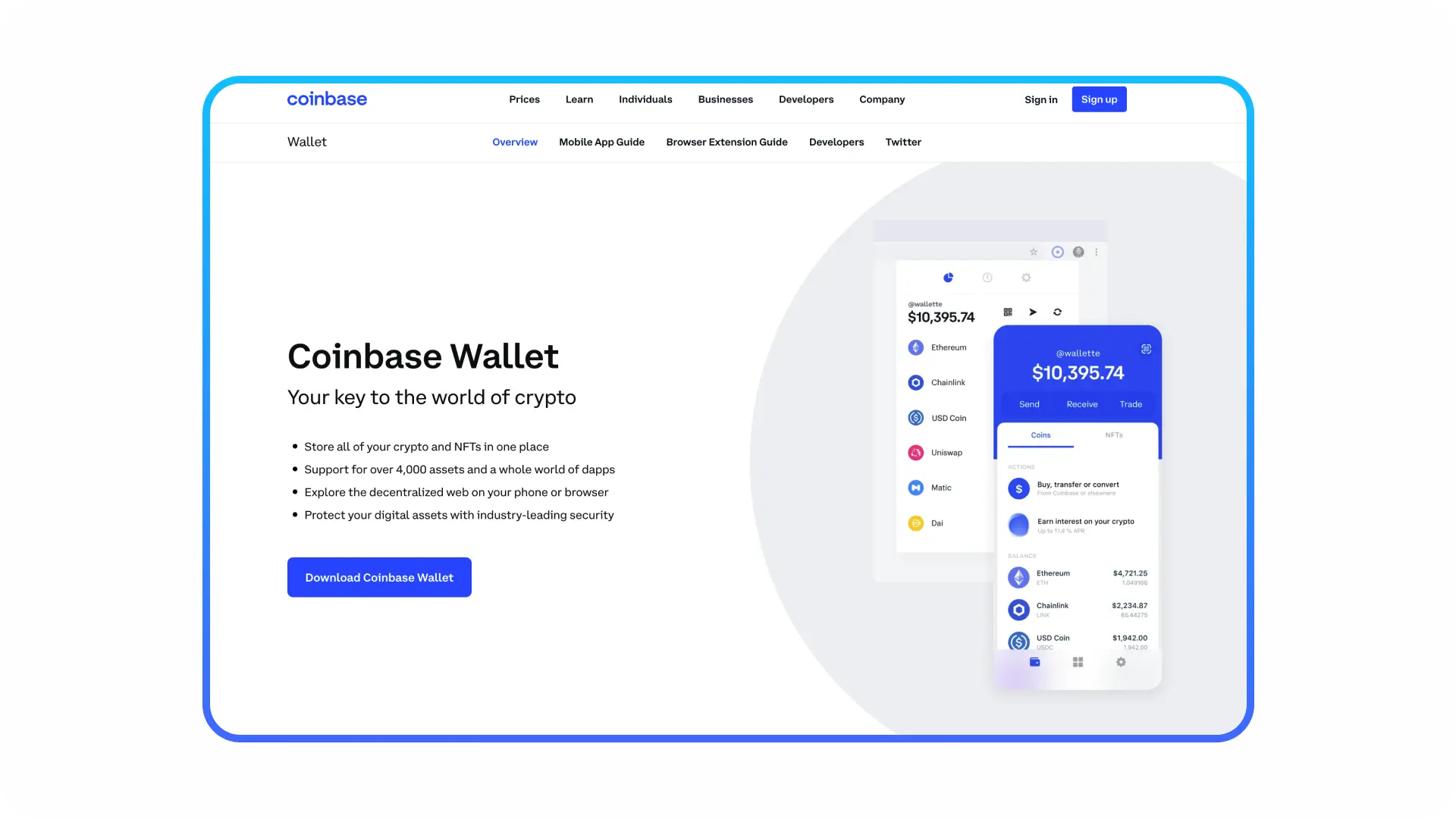Image resolution: width=1456 pixels, height=819 pixels.
Task: Toggle the Browser Extension Guide section
Action: click(726, 142)
